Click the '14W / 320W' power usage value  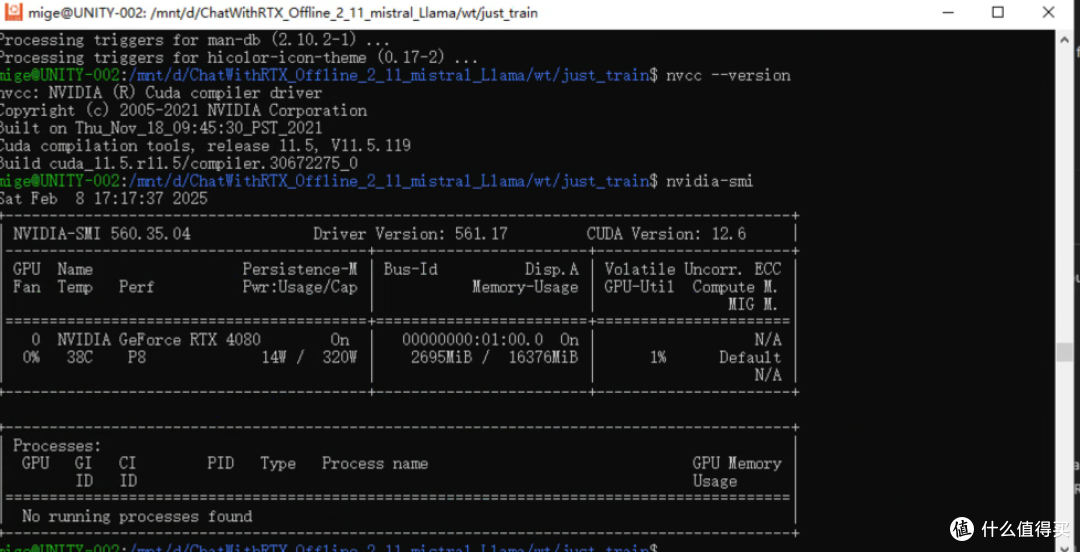coord(309,358)
